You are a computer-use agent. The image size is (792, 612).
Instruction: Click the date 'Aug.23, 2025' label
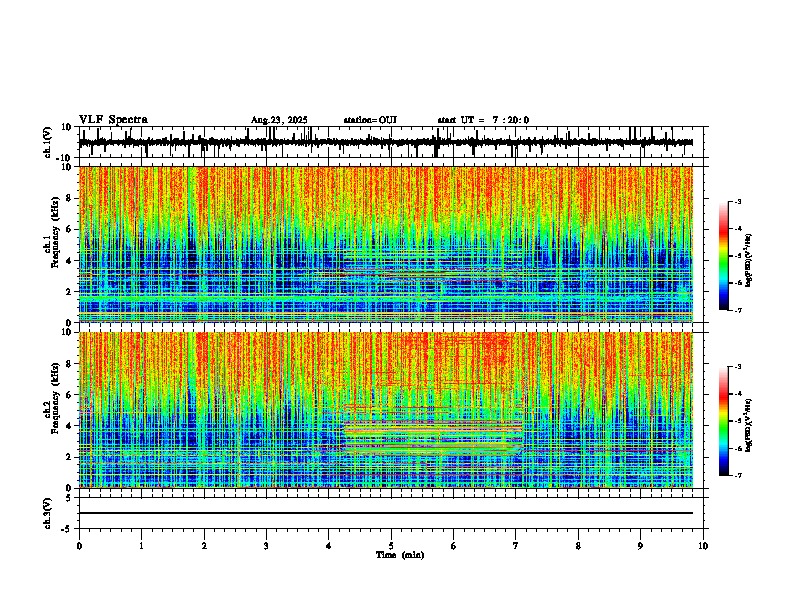pyautogui.click(x=279, y=120)
